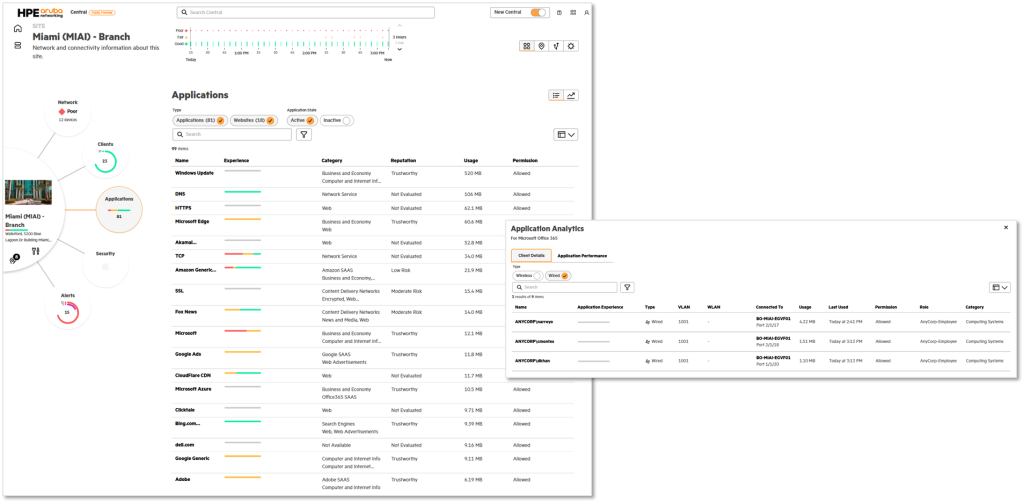Sort the Analytics table by Last Used header
This screenshot has height=503, width=1024.
point(839,306)
